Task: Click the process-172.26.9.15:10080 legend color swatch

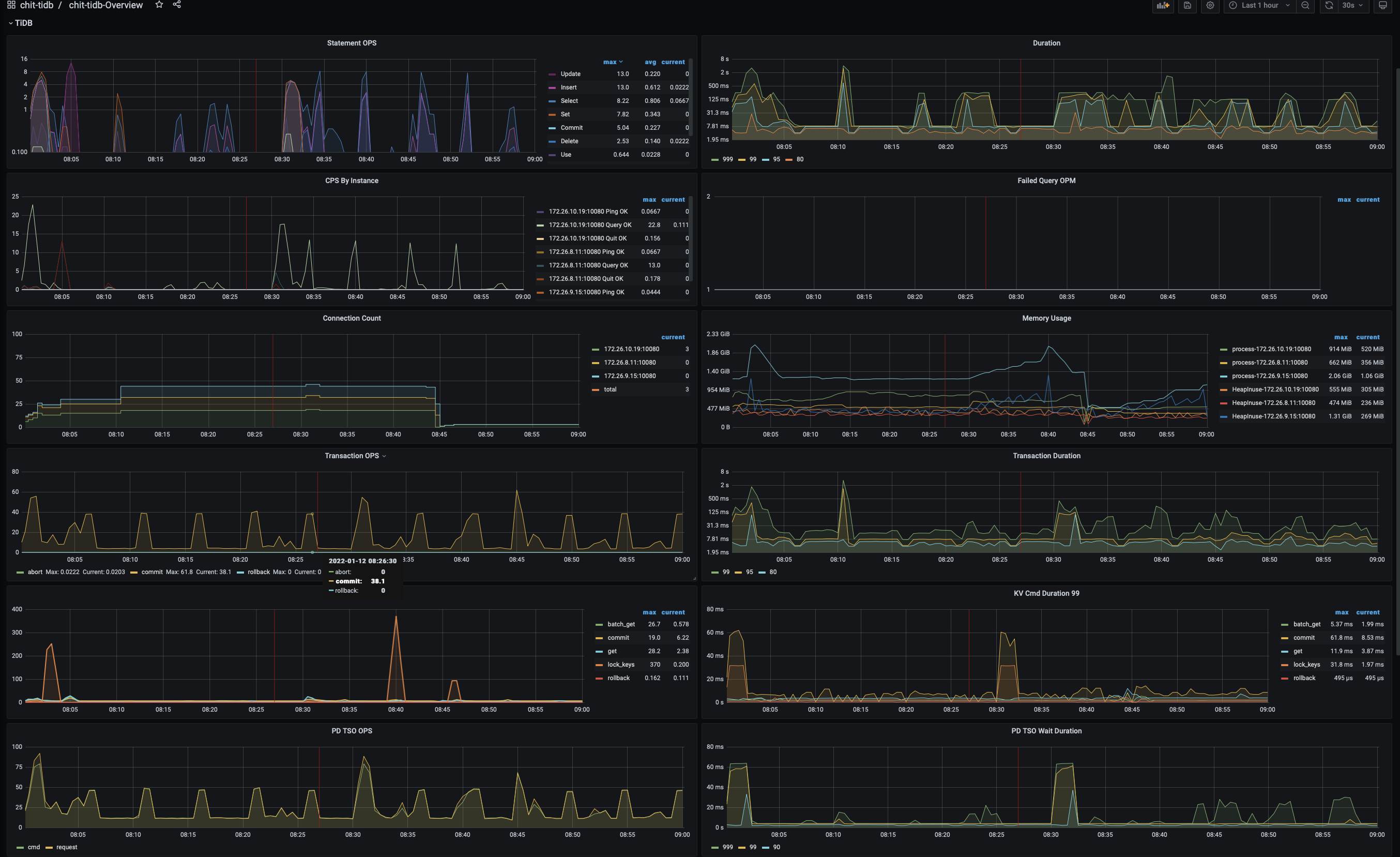Action: pyautogui.click(x=1223, y=376)
